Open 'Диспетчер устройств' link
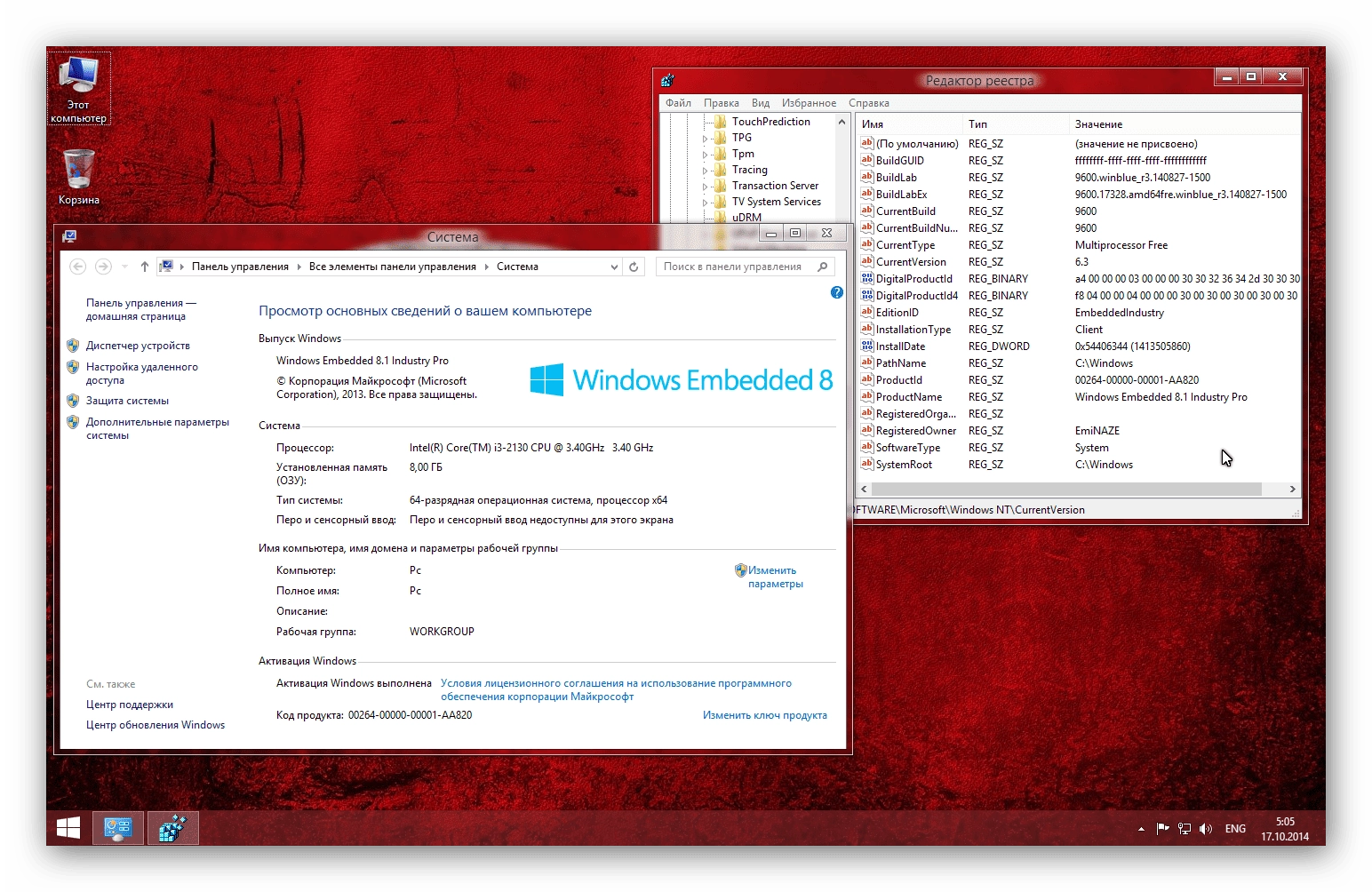The image size is (1372, 892). 138,346
